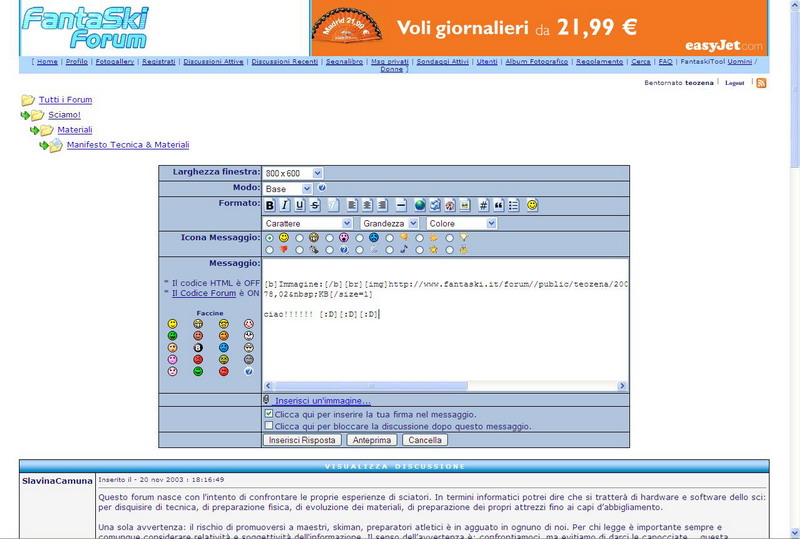Align text right in Formato toolbar
This screenshot has width=800, height=539.
pyautogui.click(x=382, y=205)
